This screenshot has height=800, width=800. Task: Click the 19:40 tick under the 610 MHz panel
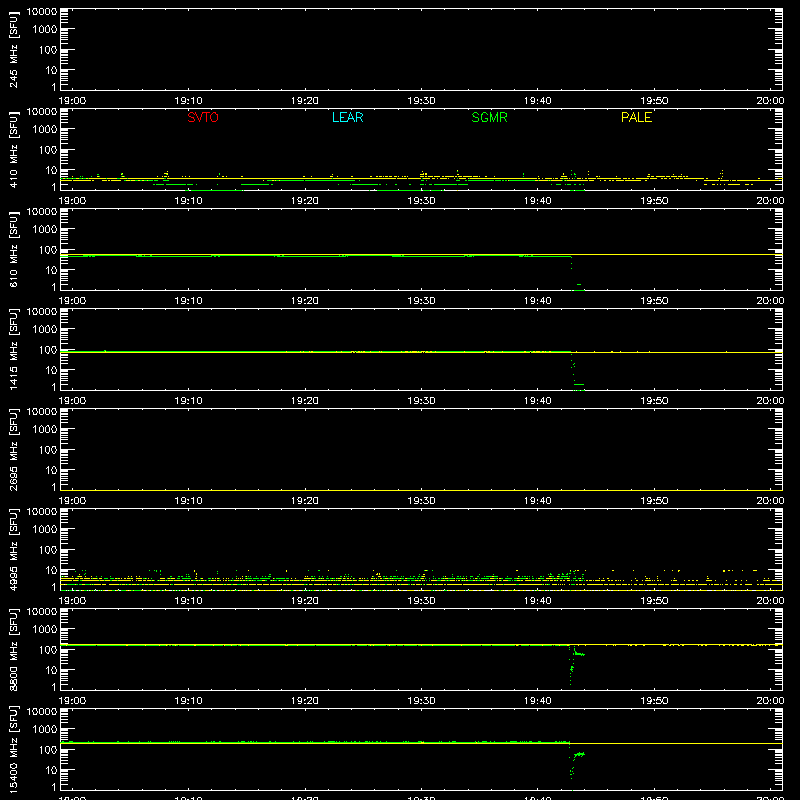click(x=538, y=301)
